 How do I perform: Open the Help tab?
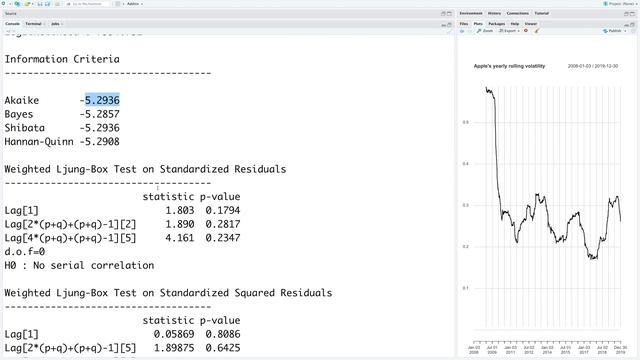(515, 24)
